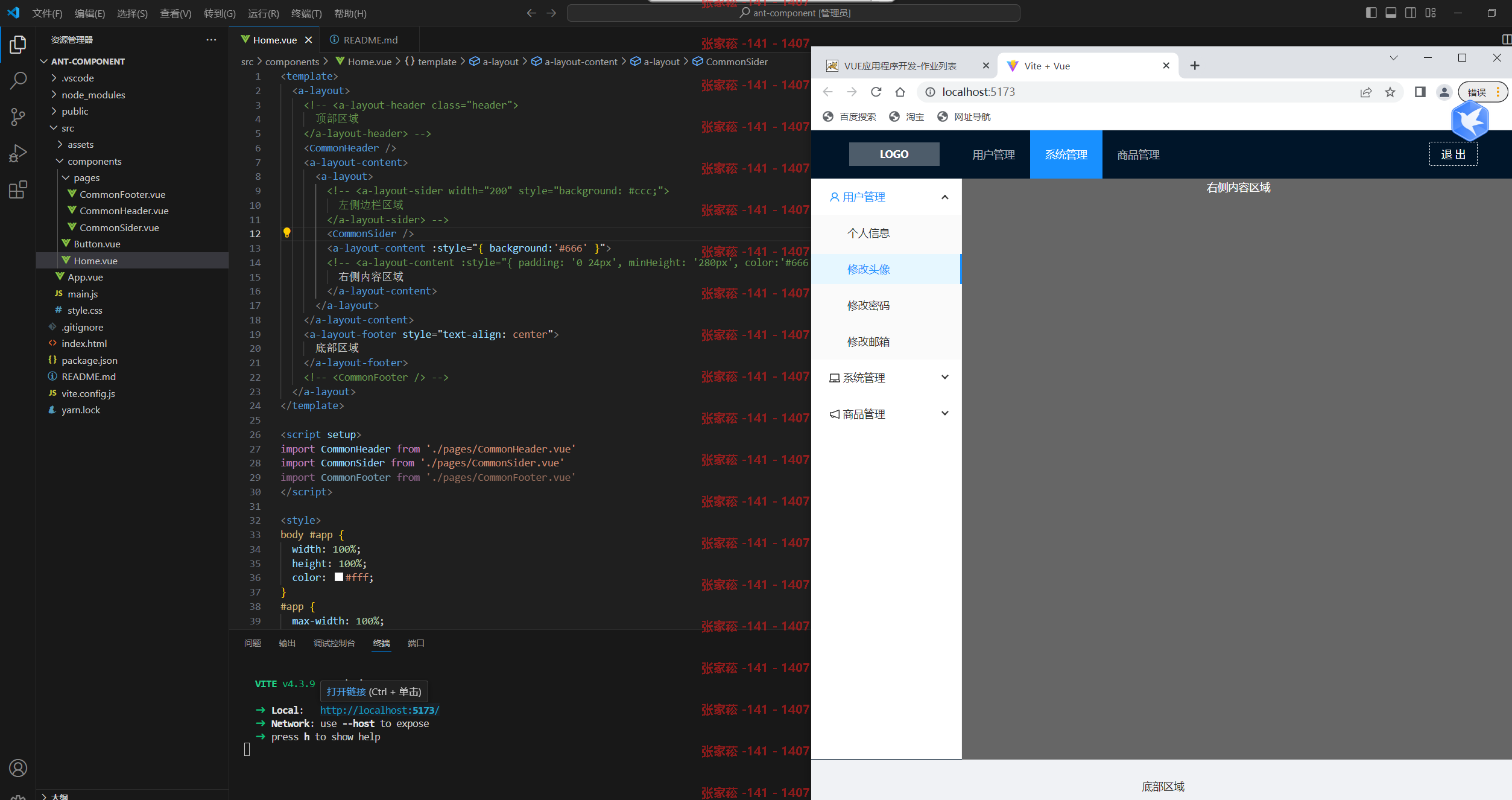Viewport: 1512px width, 800px height.
Task: Click the site info icon before localhost:5173
Action: point(931,92)
